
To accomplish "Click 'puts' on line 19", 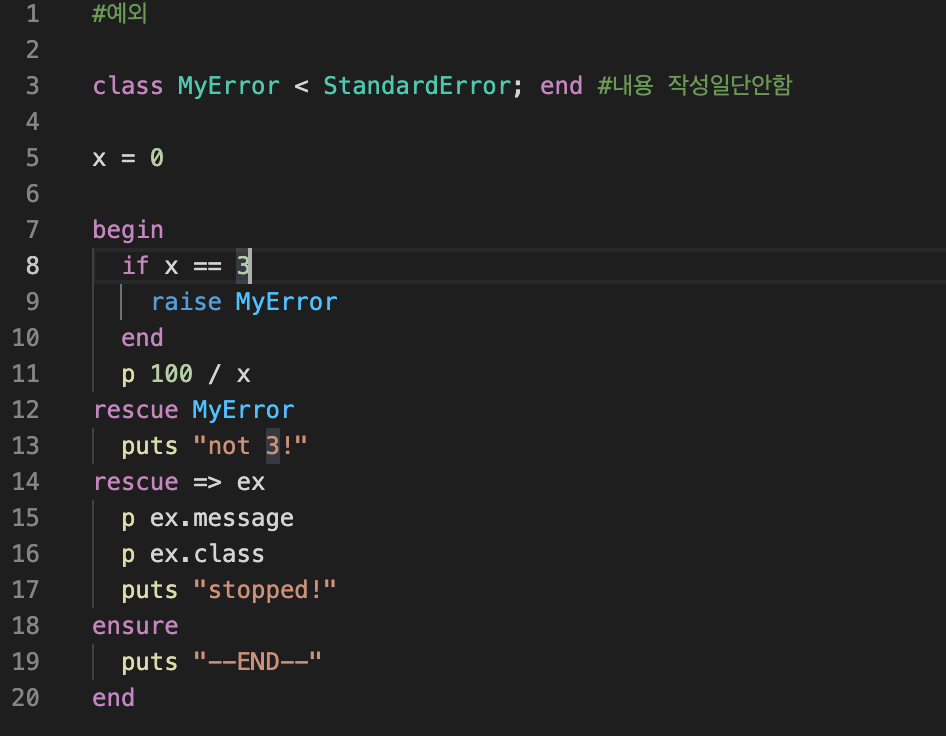I will (150, 662).
